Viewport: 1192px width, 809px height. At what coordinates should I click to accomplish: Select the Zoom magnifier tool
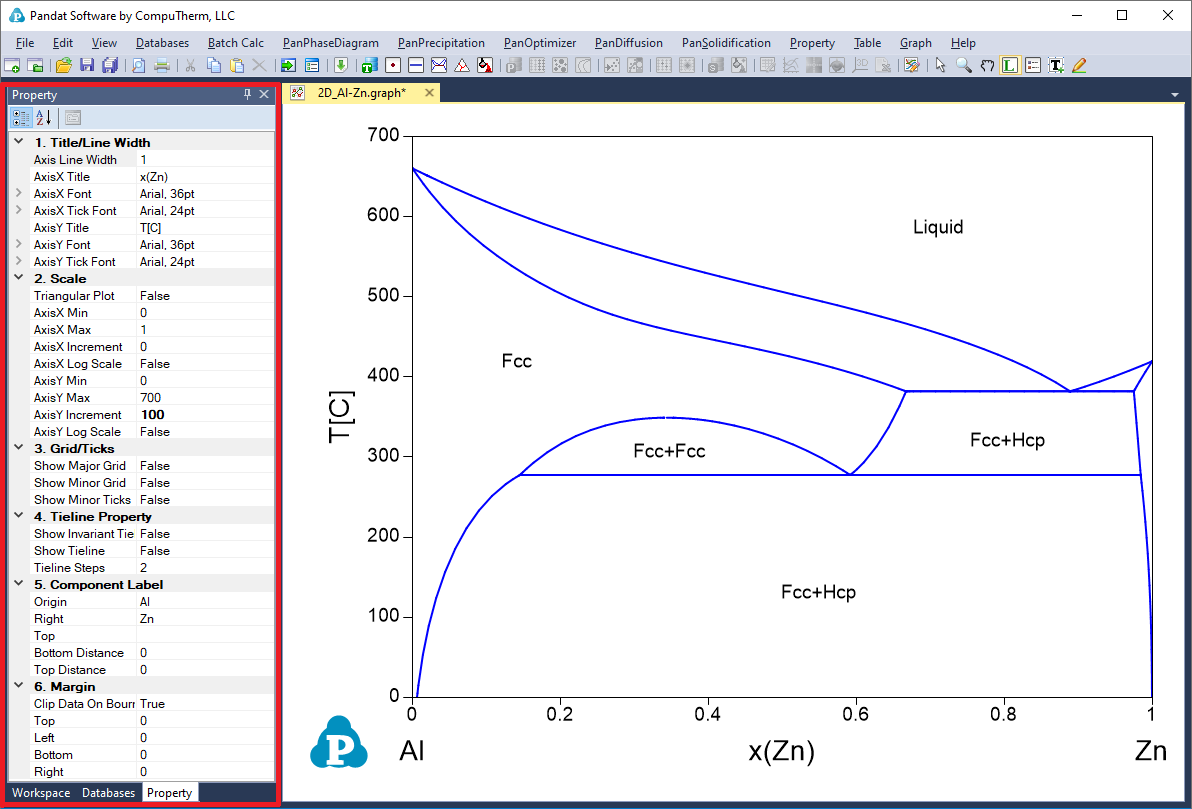point(963,66)
